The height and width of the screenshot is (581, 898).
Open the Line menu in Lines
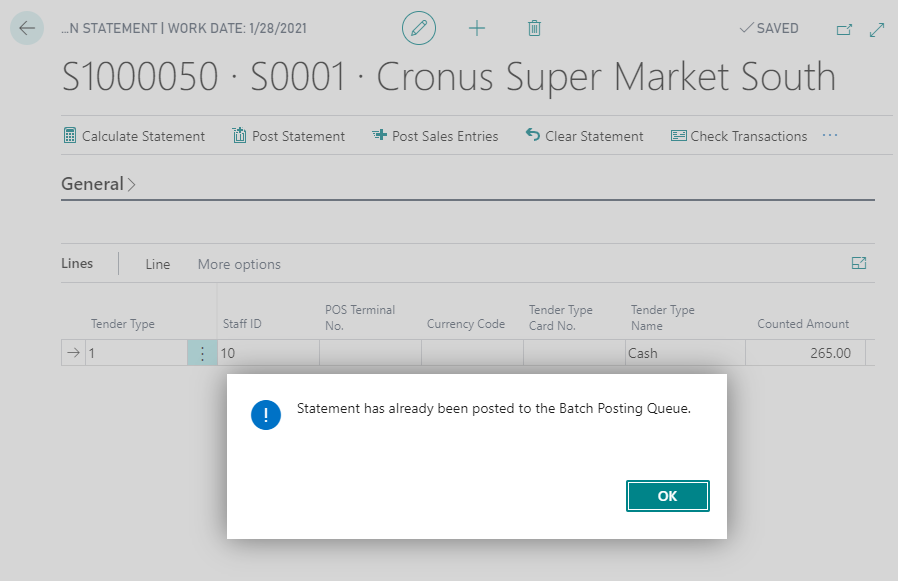(158, 264)
